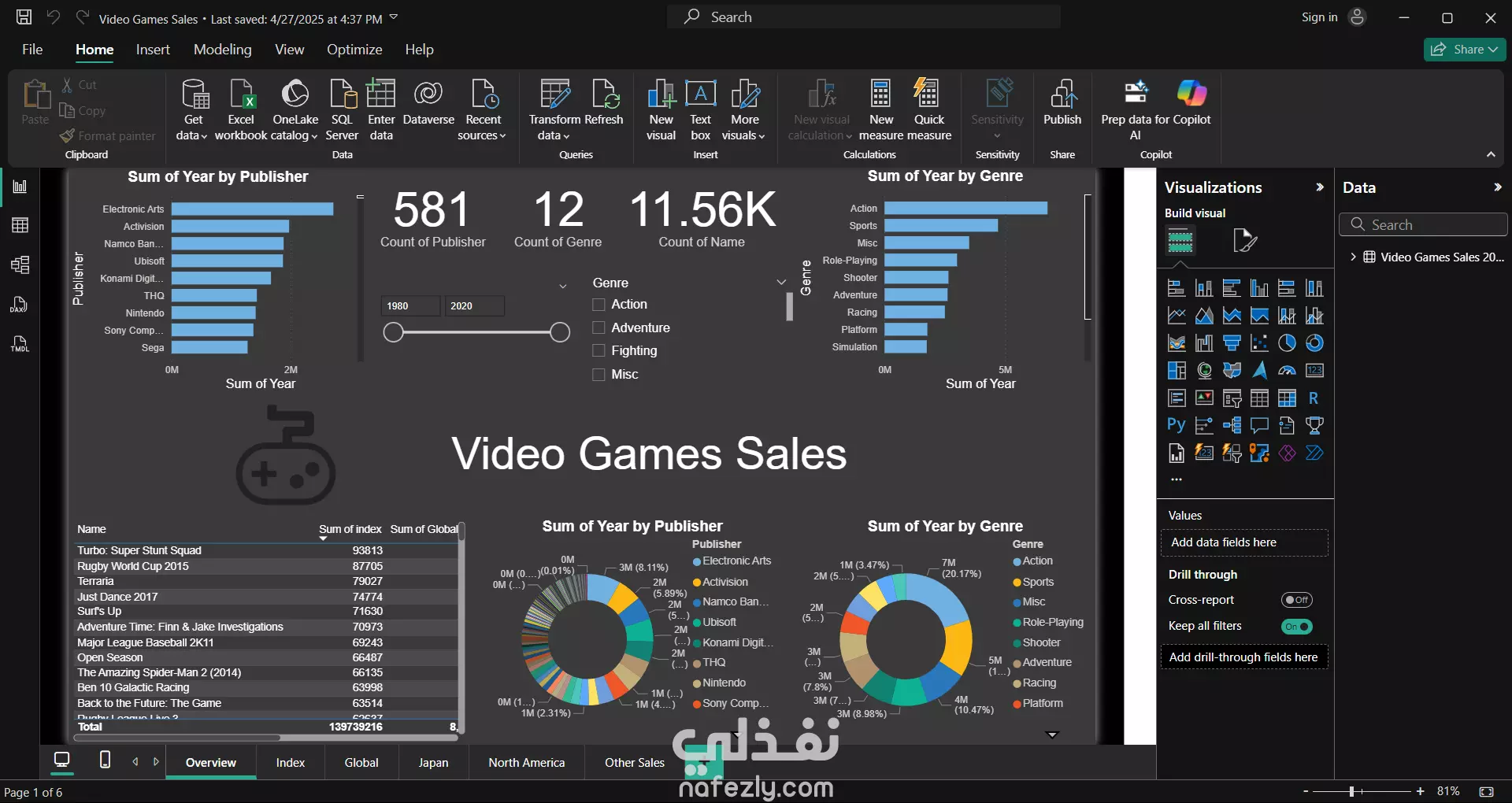Collapse the Visualizations pane
The height and width of the screenshot is (803, 1512).
(1320, 187)
